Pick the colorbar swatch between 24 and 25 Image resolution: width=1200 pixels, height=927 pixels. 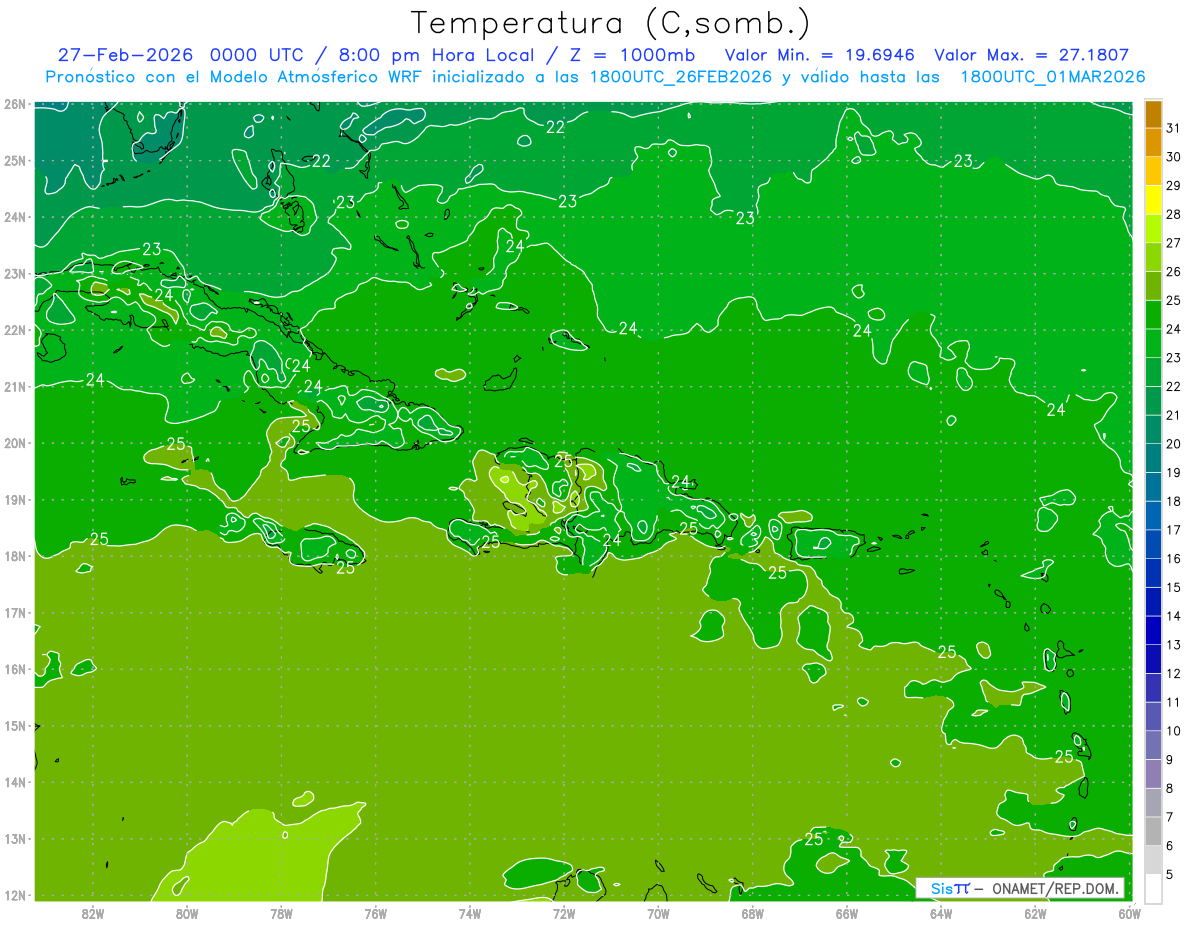tap(1153, 315)
